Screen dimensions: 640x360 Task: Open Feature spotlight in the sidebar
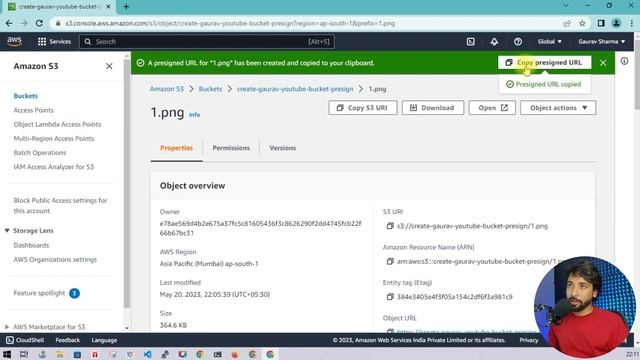(39, 293)
